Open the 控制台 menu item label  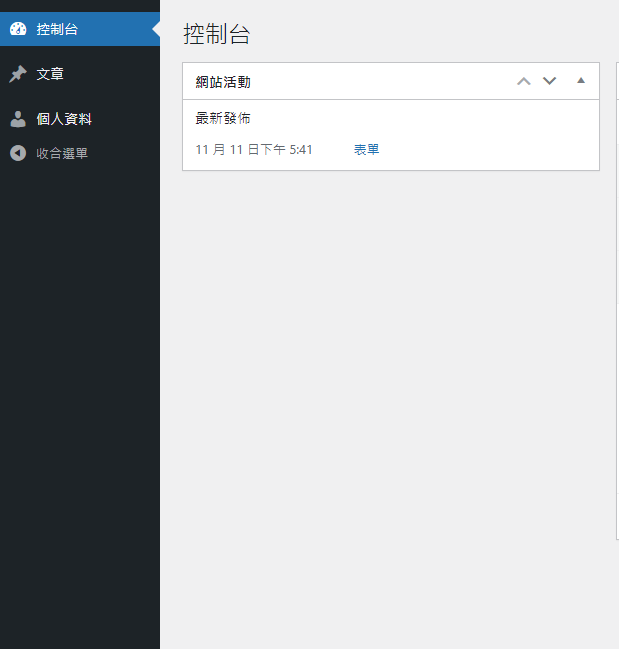(57, 29)
